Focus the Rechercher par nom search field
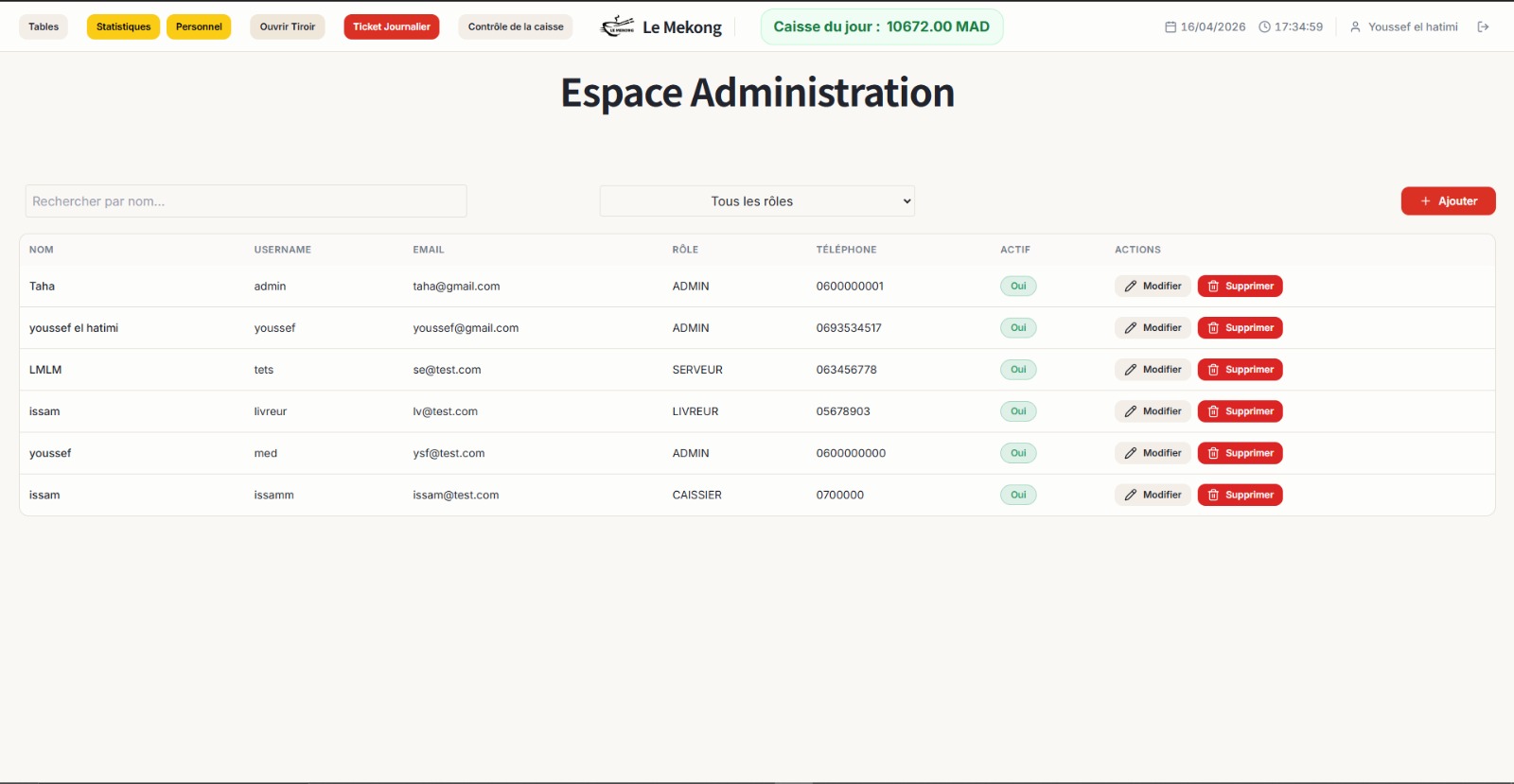Viewport: 1514px width, 784px height. click(x=246, y=201)
